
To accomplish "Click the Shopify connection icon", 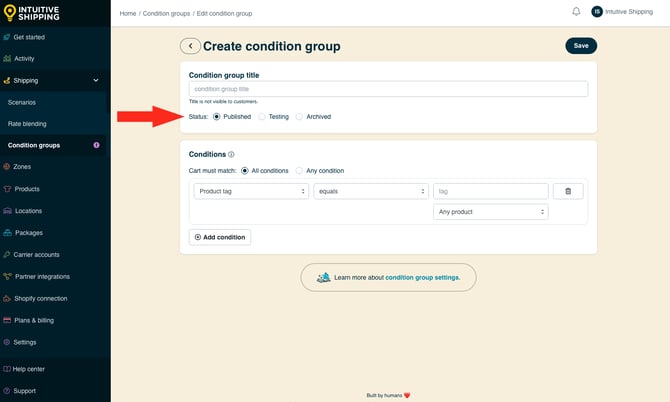I will [7, 298].
